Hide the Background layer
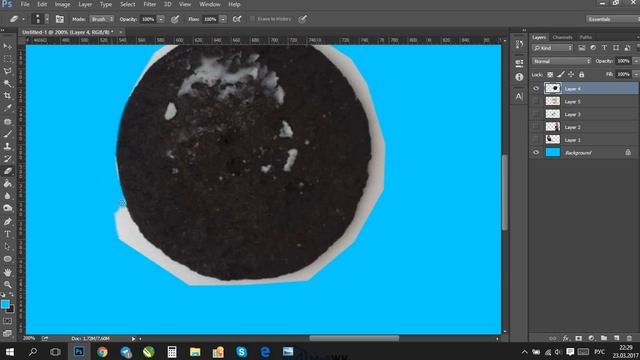This screenshot has height=360, width=640. tap(536, 152)
